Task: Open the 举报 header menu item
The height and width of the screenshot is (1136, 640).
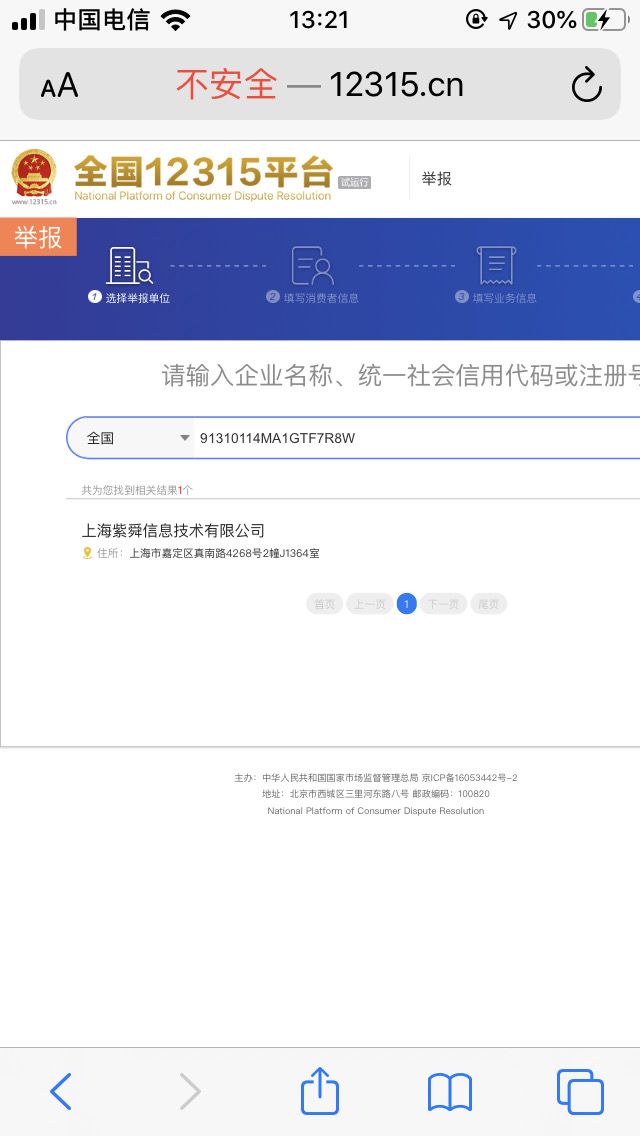Action: point(437,178)
